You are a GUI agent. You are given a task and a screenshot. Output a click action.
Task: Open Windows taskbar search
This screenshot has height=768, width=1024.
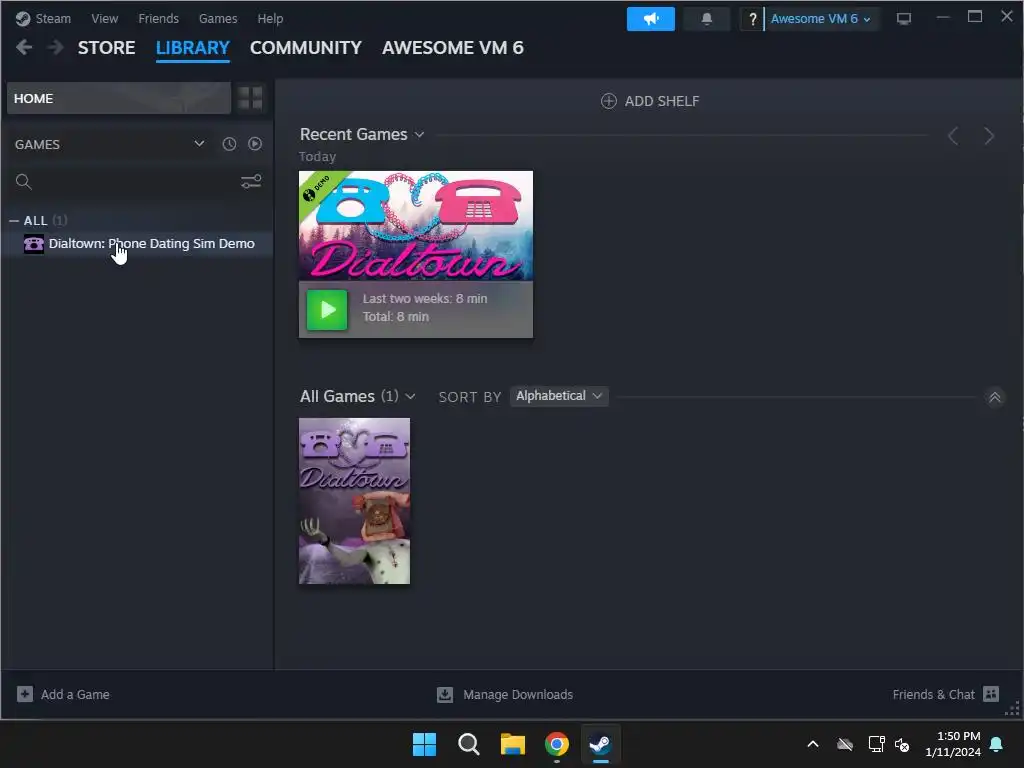coord(469,744)
